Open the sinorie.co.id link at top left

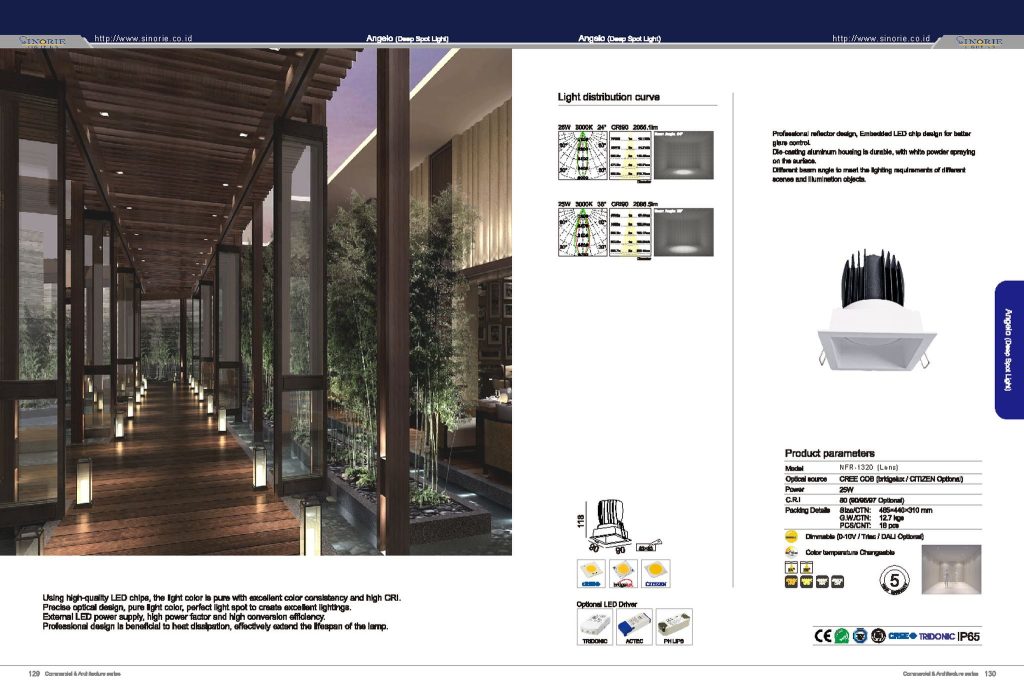pos(142,38)
